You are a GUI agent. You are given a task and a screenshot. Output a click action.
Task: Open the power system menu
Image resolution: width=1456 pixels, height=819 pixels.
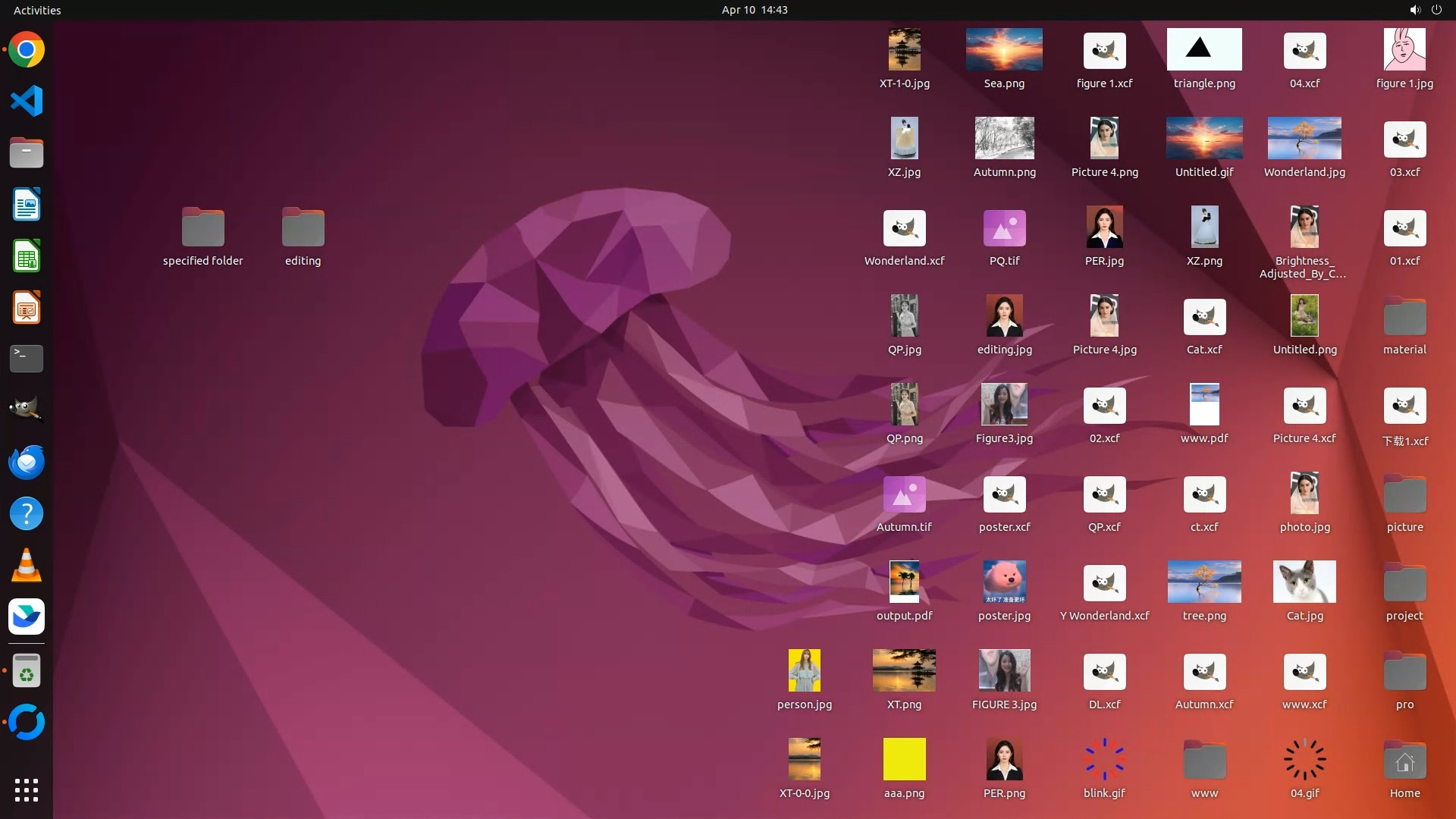[x=1436, y=10]
